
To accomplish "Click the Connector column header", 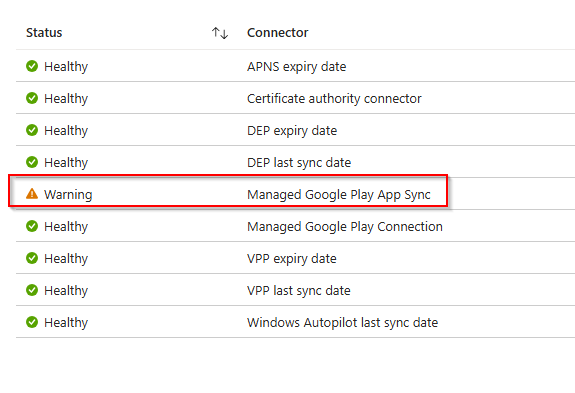I will 278,33.
